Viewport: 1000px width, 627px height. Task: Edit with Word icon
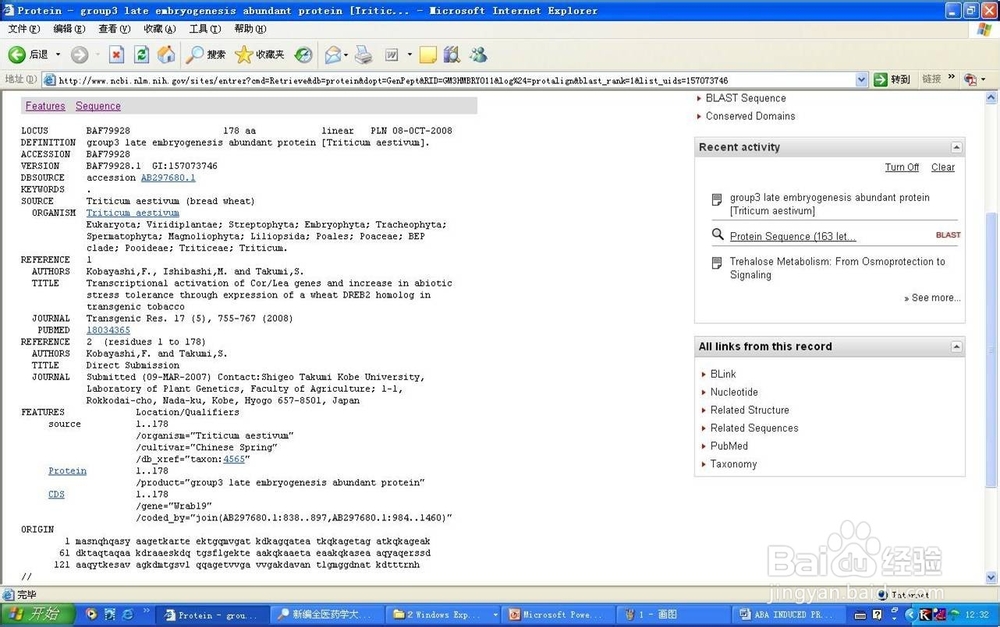[392, 55]
